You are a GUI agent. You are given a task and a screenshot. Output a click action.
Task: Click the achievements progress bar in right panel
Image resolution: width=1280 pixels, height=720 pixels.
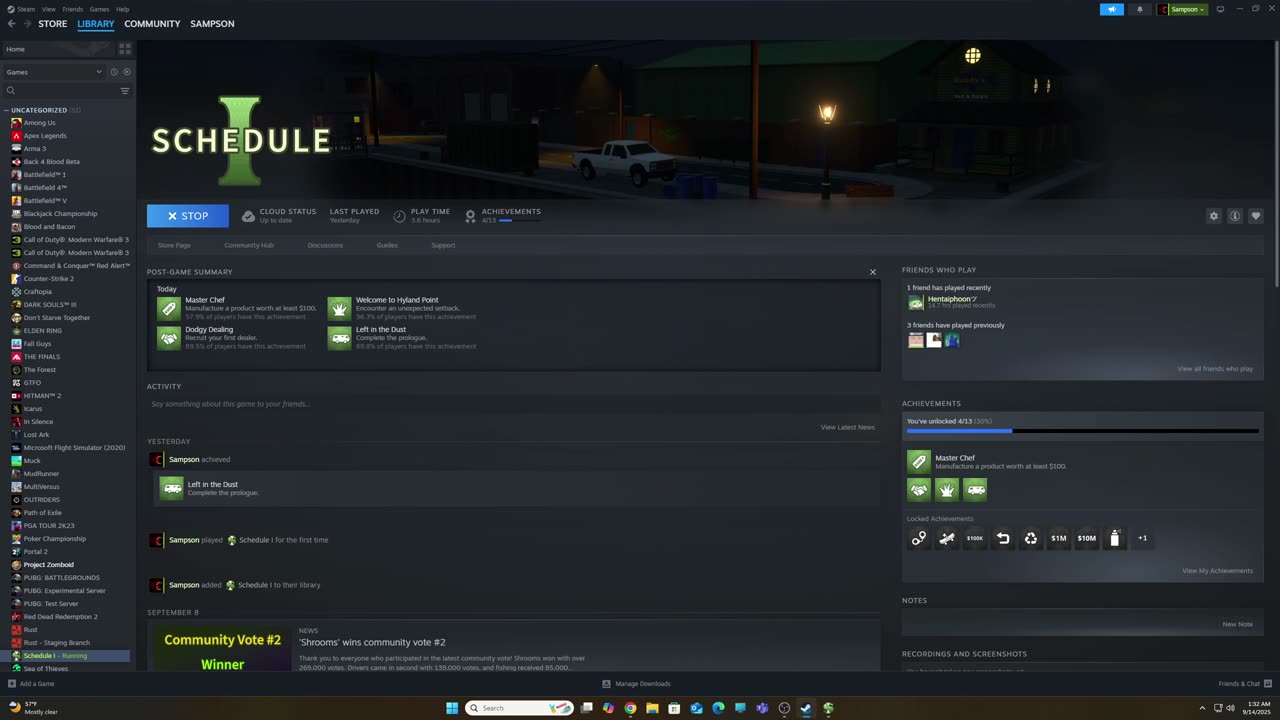(x=1082, y=431)
